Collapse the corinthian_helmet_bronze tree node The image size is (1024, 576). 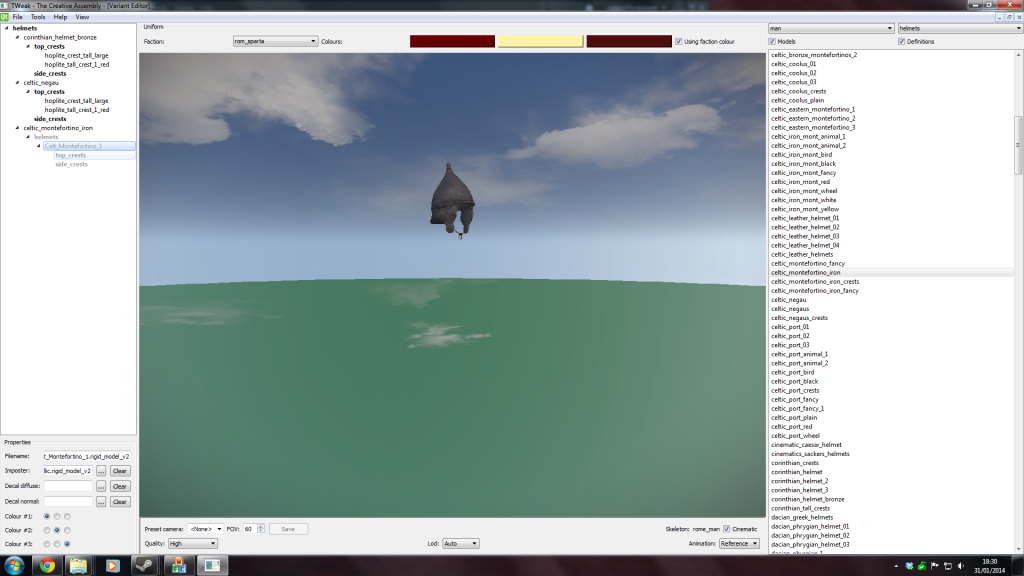click(17, 37)
